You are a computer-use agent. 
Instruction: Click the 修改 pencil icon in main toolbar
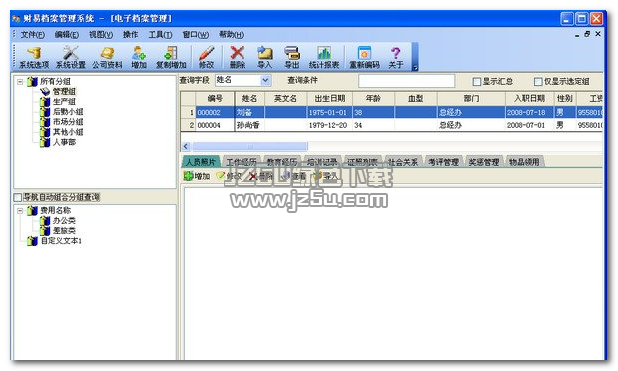pos(206,58)
